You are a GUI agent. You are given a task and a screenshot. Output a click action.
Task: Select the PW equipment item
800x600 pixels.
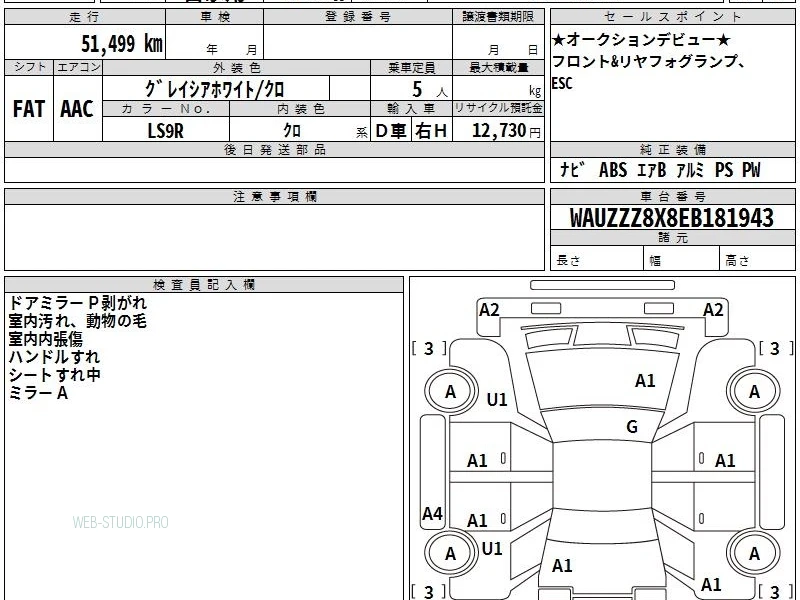pyautogui.click(x=751, y=170)
